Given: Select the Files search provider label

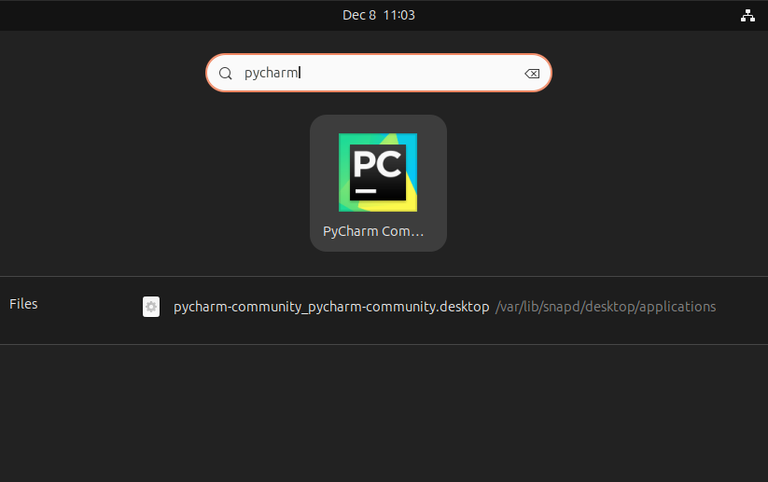Looking at the screenshot, I should click(24, 304).
